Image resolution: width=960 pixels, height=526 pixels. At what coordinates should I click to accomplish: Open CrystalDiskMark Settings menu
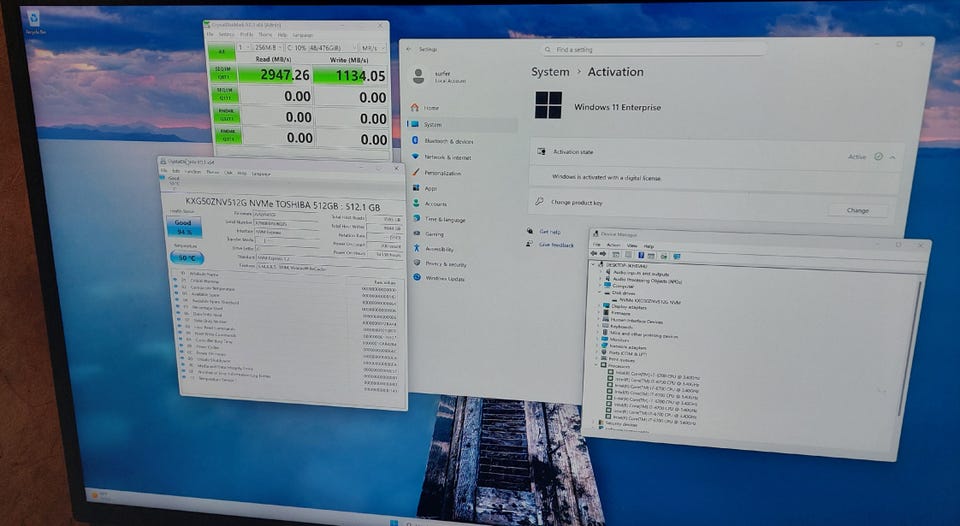click(227, 34)
